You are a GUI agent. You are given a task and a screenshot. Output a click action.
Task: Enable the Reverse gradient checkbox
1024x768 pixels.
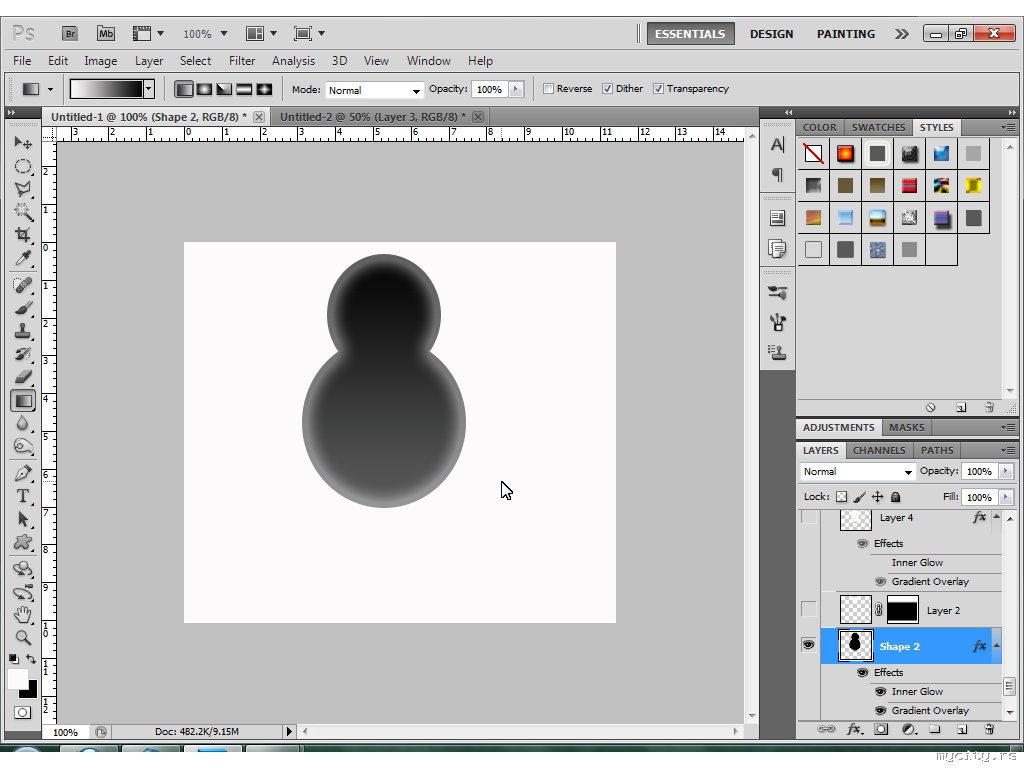click(549, 89)
